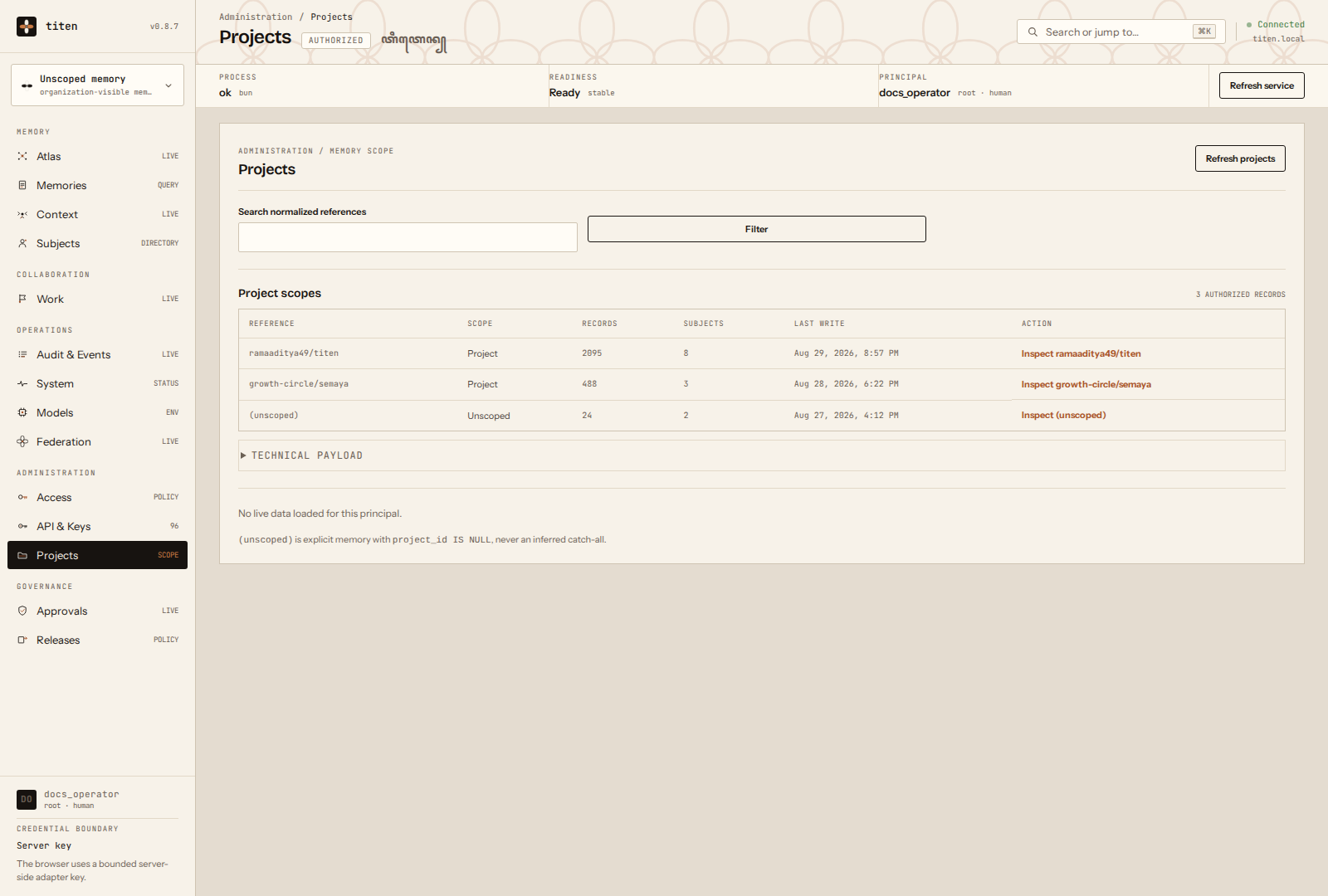Open Releases policy page

pyautogui.click(x=97, y=640)
